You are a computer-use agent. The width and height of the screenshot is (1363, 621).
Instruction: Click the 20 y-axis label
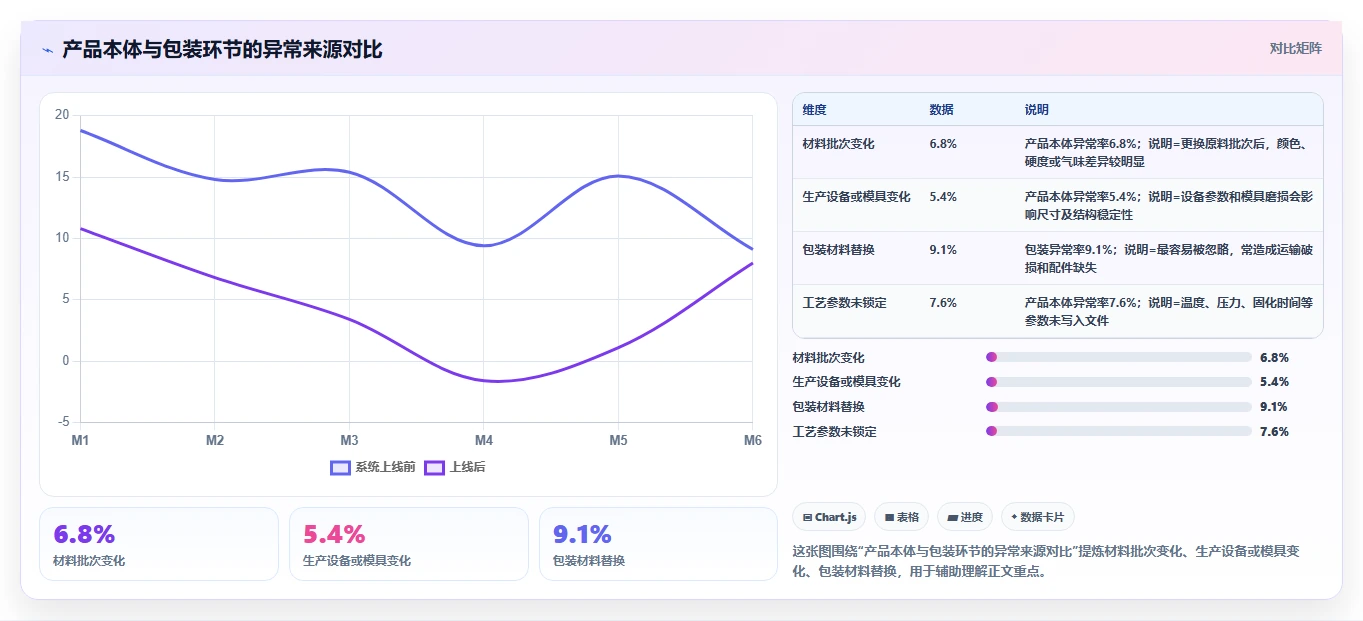point(62,115)
